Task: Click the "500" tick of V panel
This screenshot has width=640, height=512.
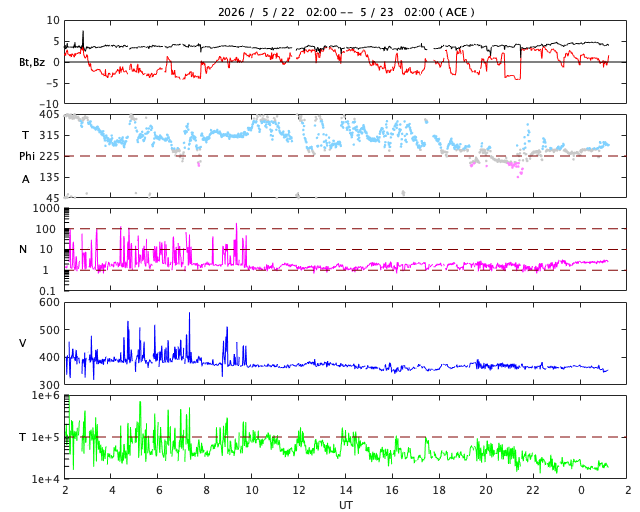Action: coord(49,330)
